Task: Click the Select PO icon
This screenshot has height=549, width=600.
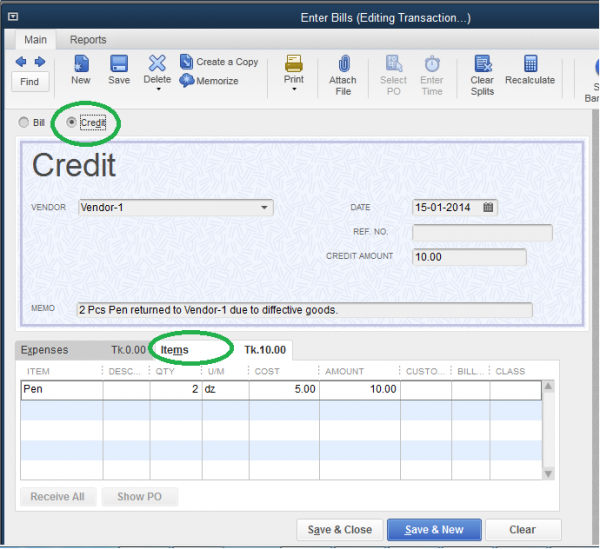Action: point(394,64)
